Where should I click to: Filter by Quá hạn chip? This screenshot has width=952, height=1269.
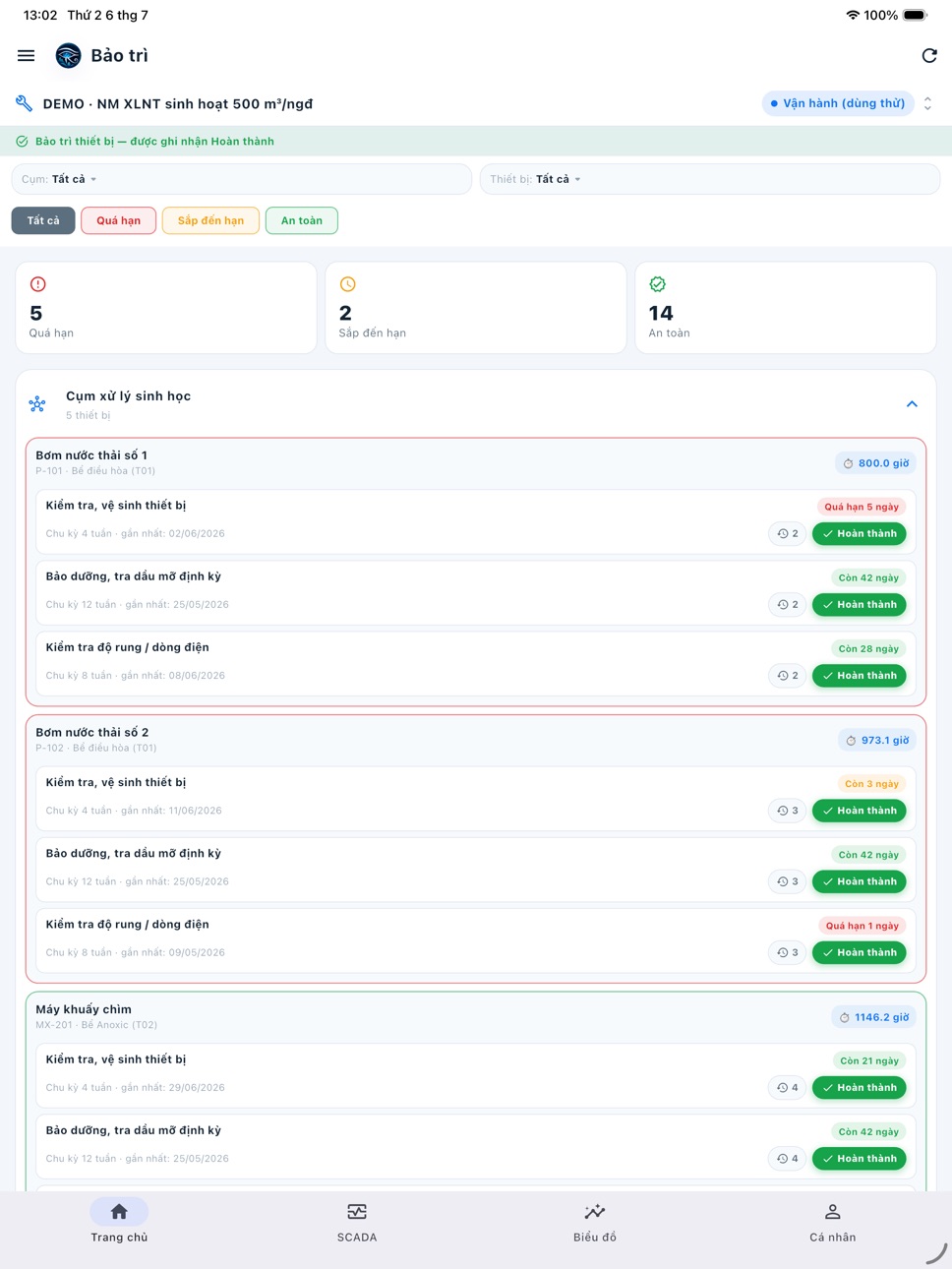tap(118, 221)
